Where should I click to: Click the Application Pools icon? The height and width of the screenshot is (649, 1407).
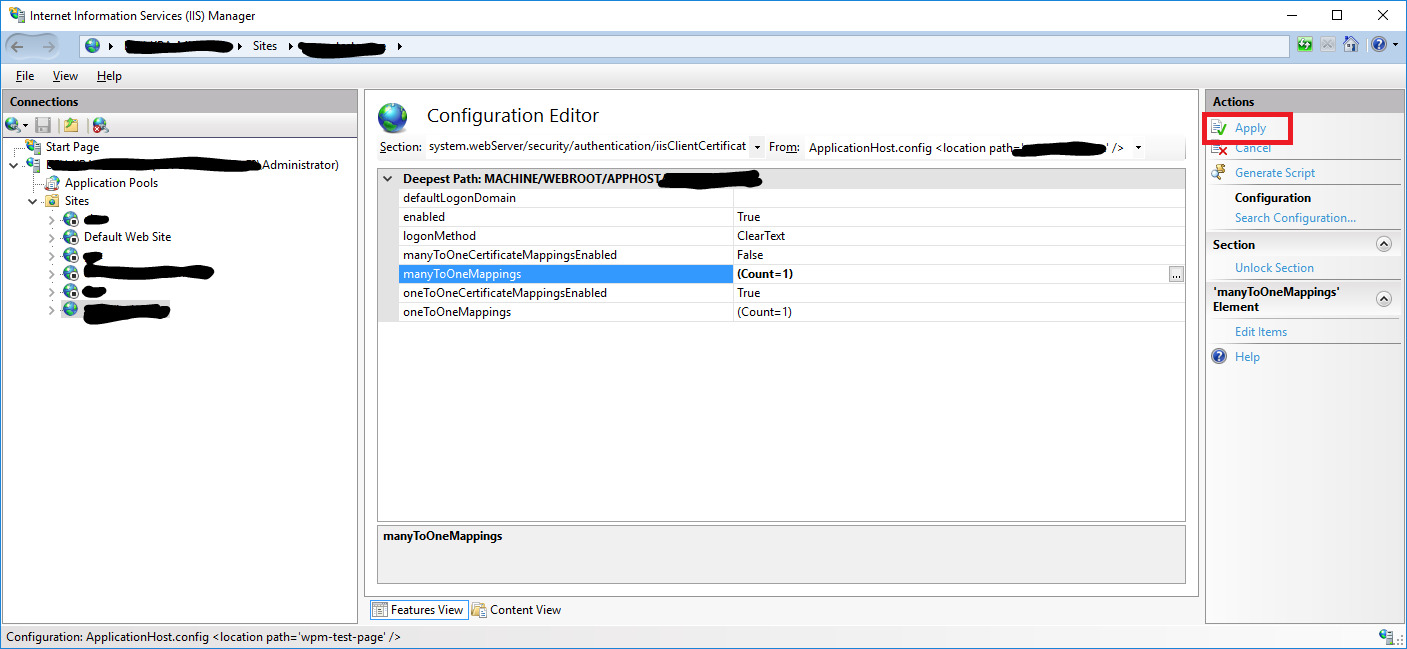point(53,183)
